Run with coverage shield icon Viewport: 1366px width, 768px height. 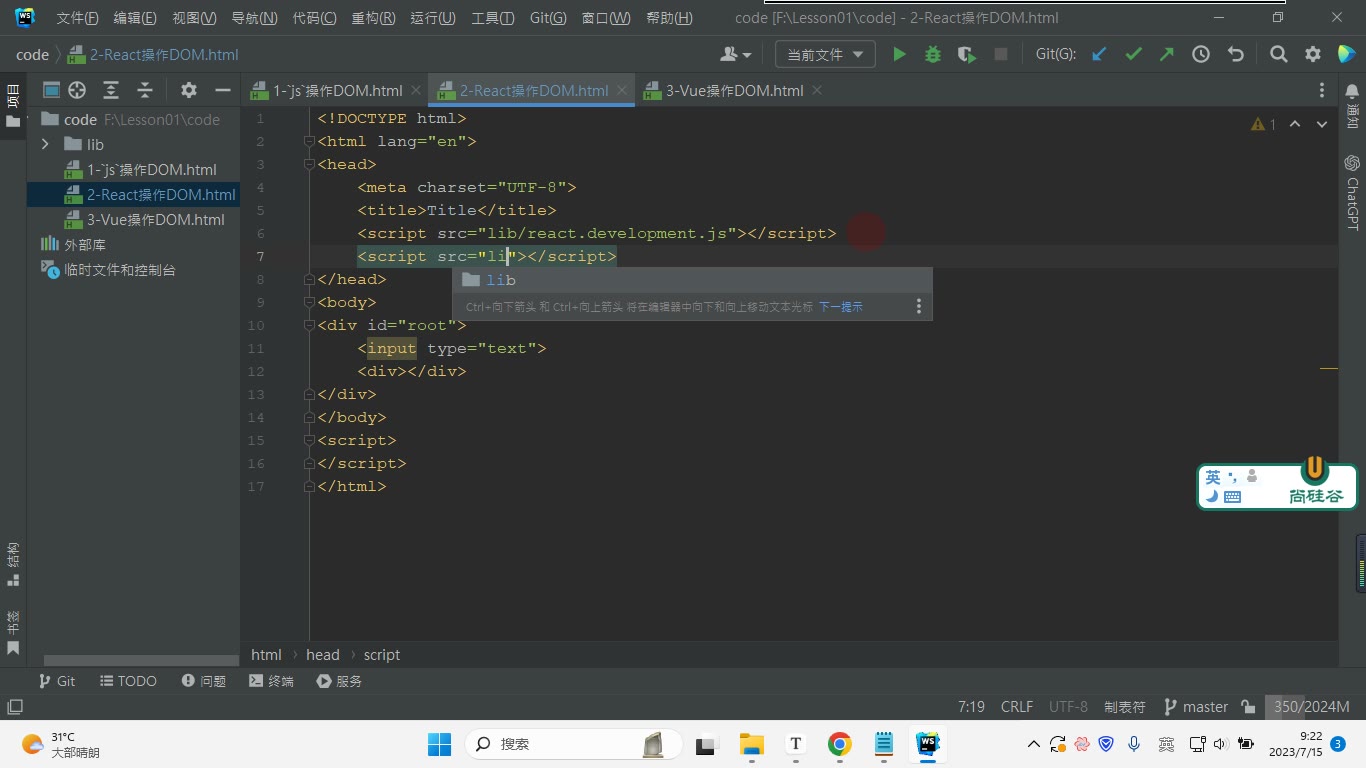(x=967, y=55)
